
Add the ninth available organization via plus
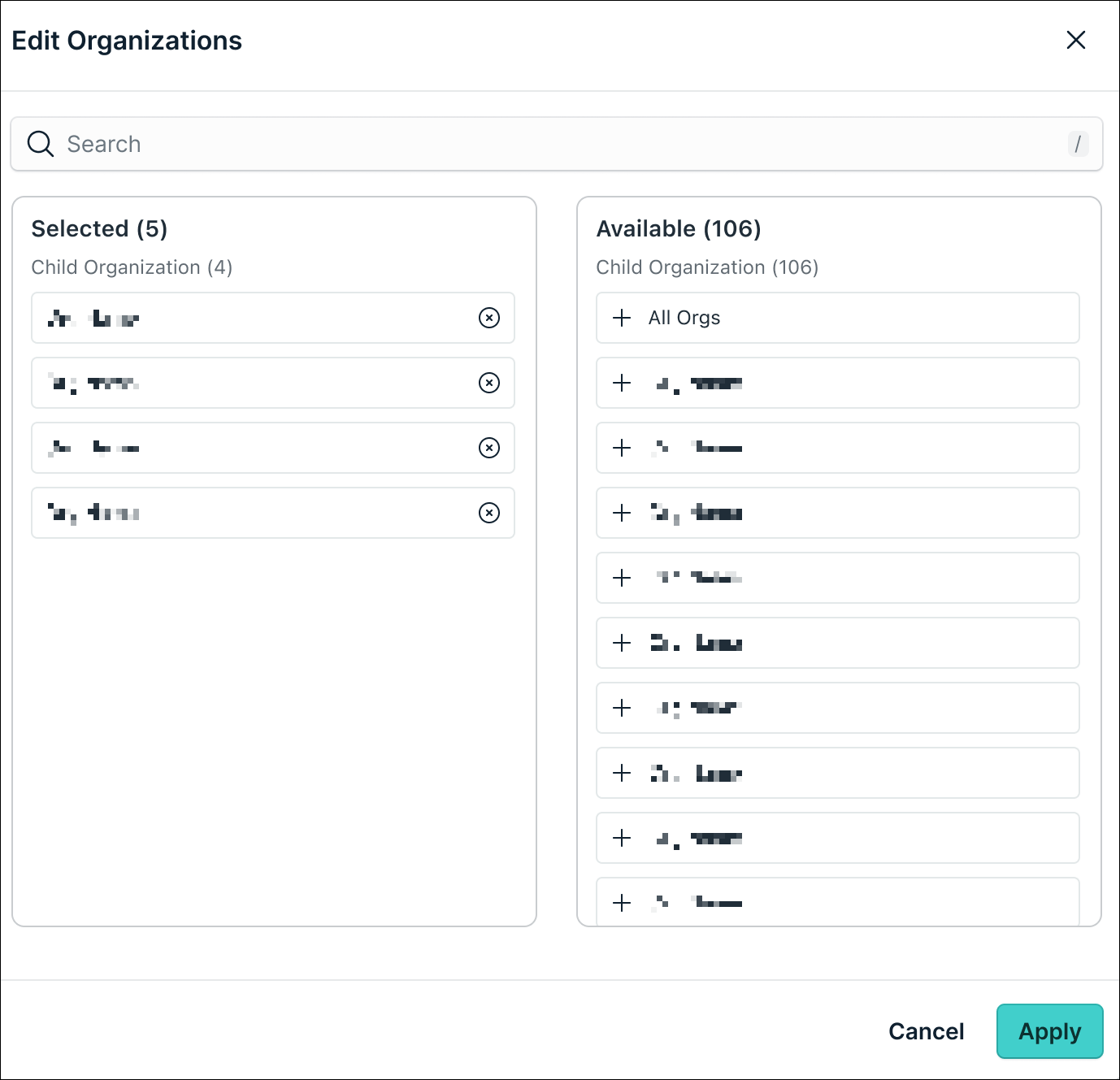(622, 838)
